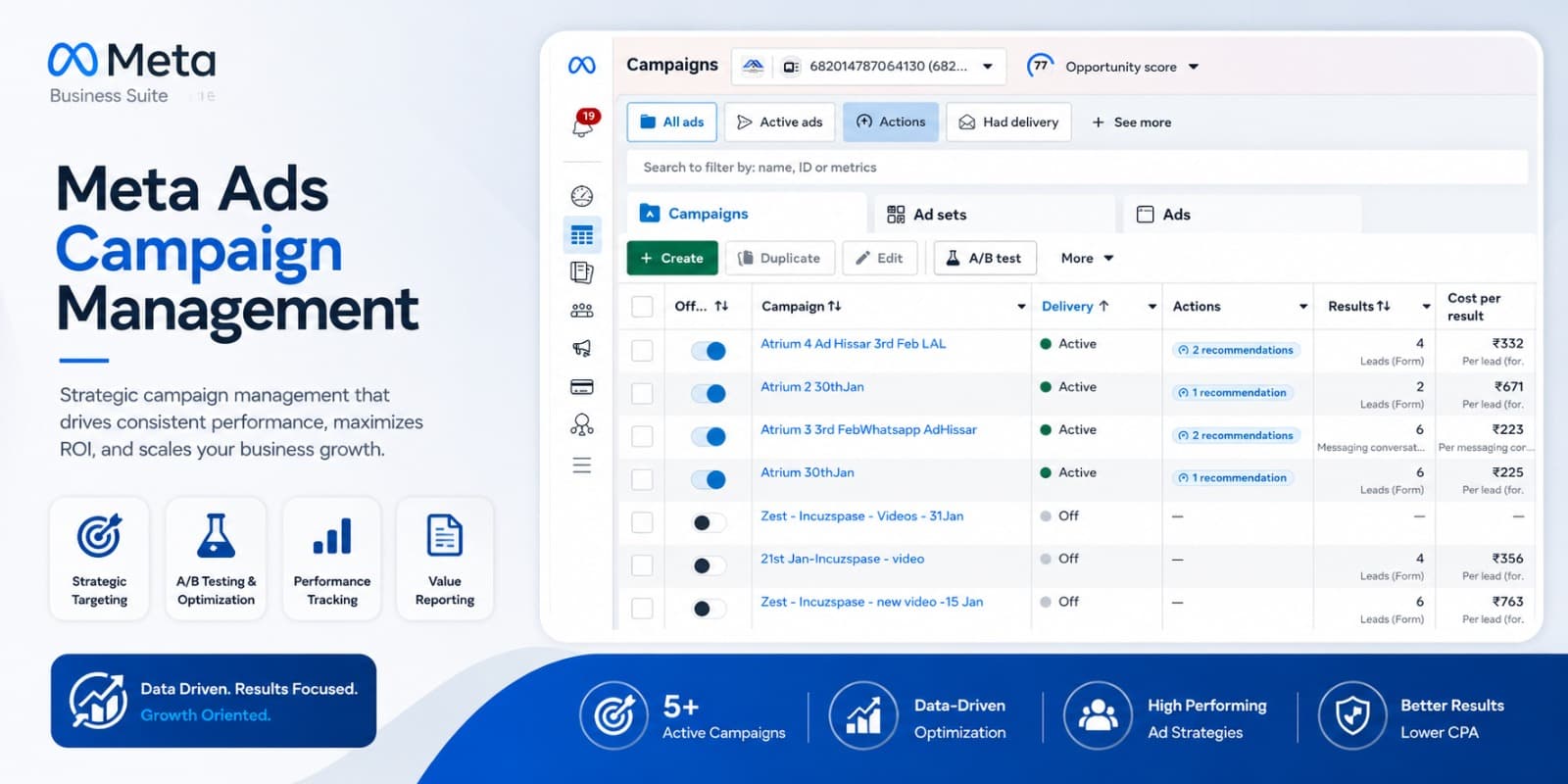The image size is (1568, 784).
Task: Click the growth chart icon beside Data Driven
Action: 98,701
